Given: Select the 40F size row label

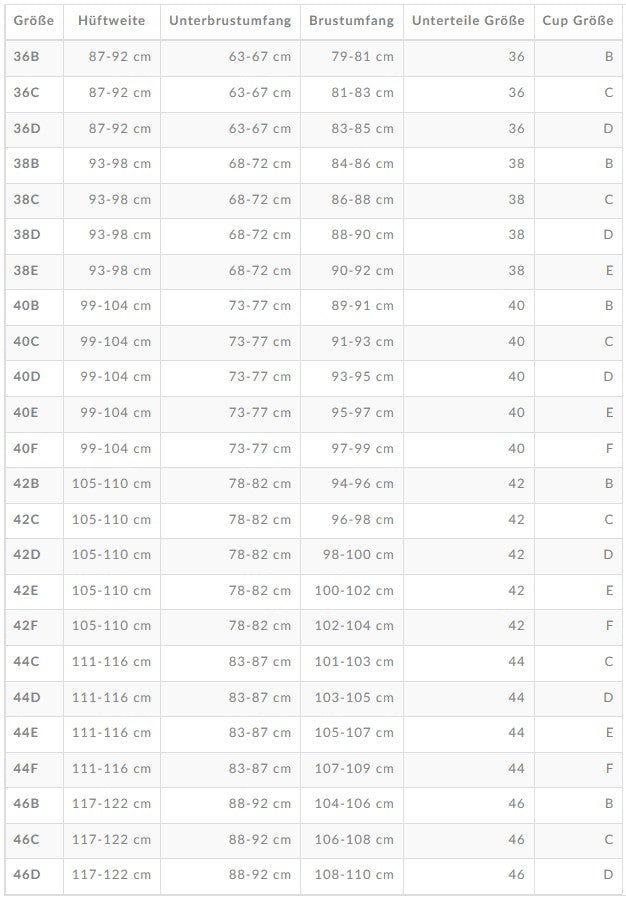Looking at the screenshot, I should point(27,448).
